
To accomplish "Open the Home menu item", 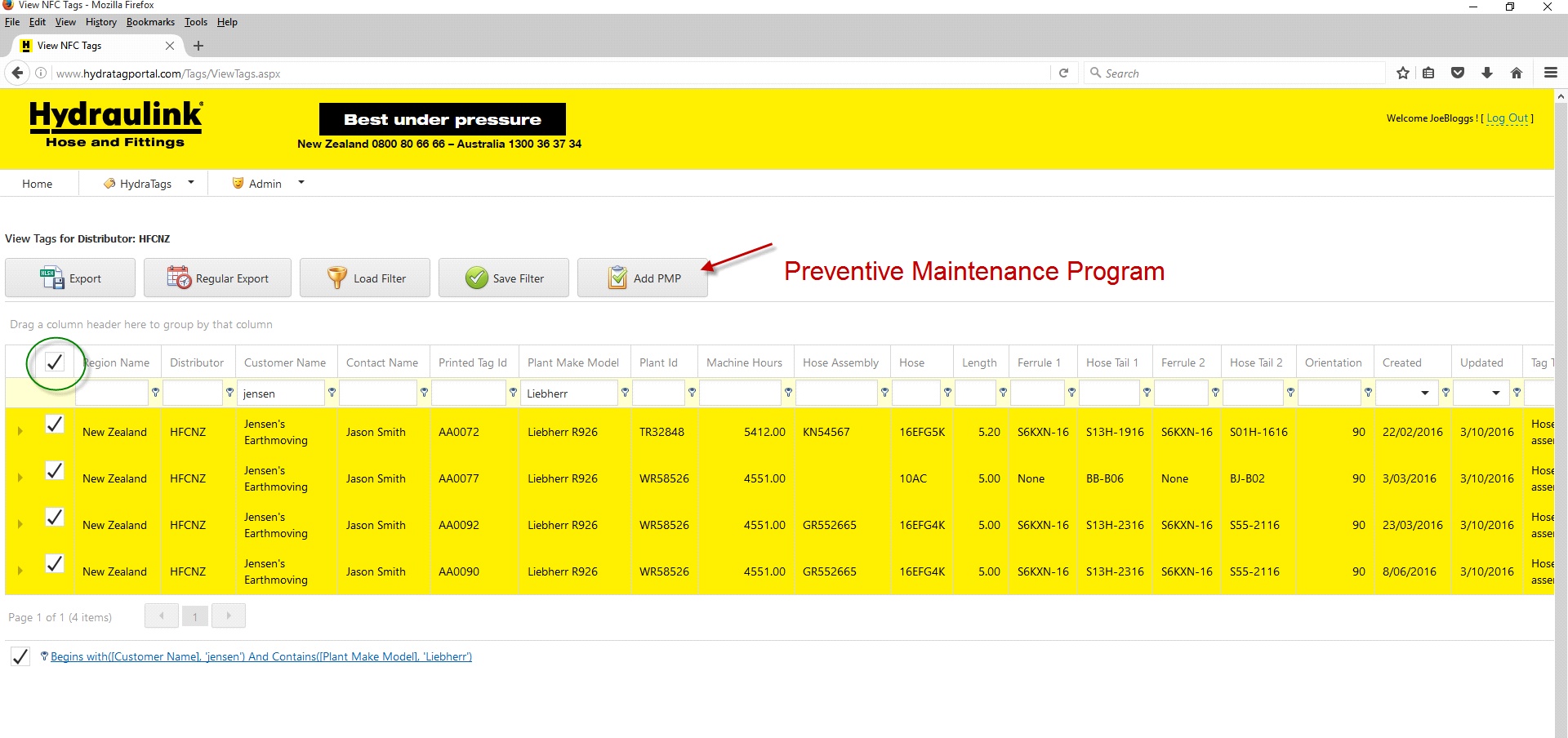I will pos(37,184).
